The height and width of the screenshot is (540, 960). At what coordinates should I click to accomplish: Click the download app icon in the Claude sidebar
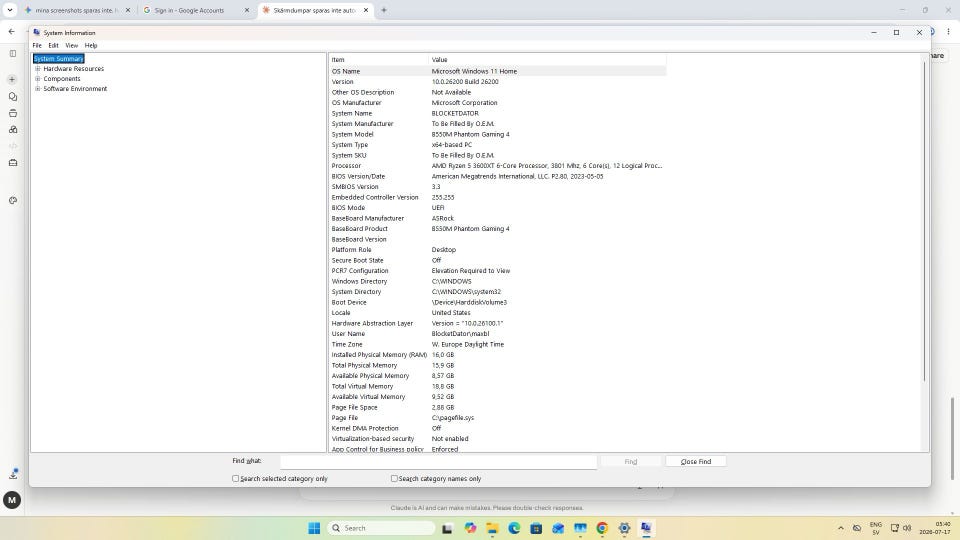[13, 474]
